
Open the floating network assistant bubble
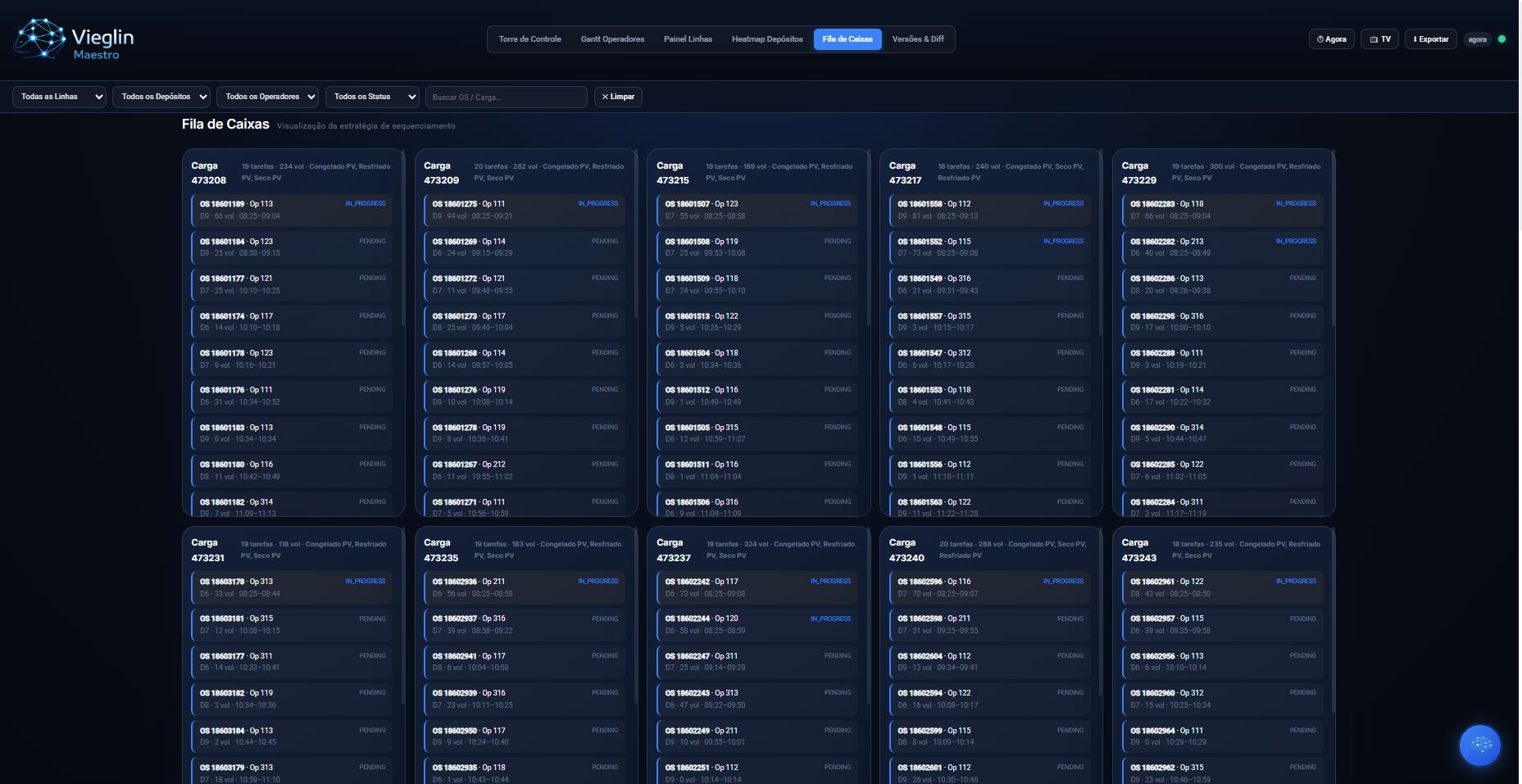[x=1479, y=745]
